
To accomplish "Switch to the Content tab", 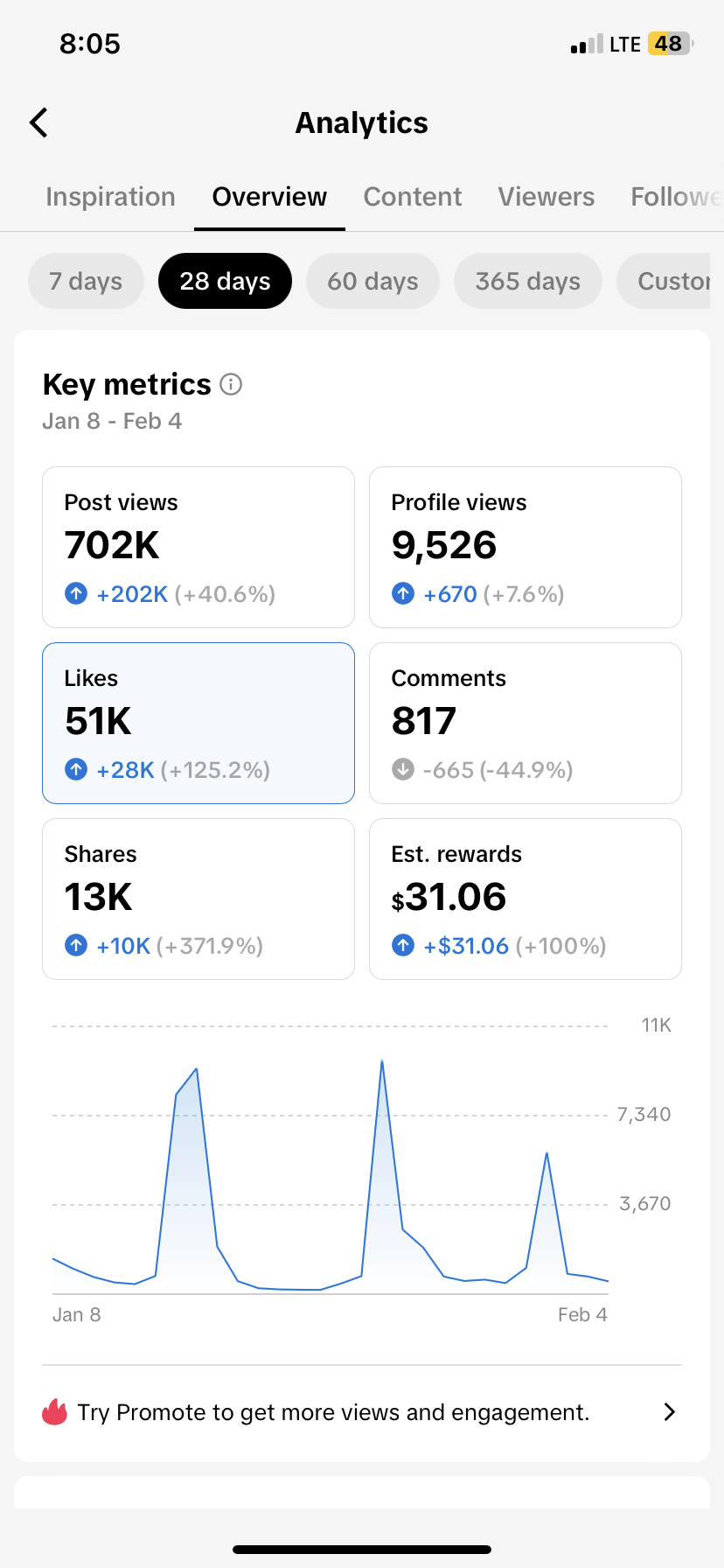I will click(412, 197).
